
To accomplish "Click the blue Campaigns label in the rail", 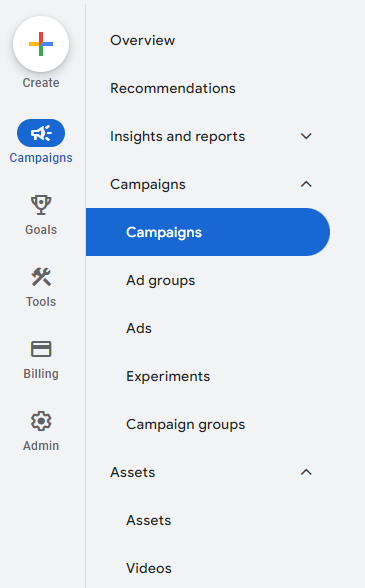I will pos(41,158).
